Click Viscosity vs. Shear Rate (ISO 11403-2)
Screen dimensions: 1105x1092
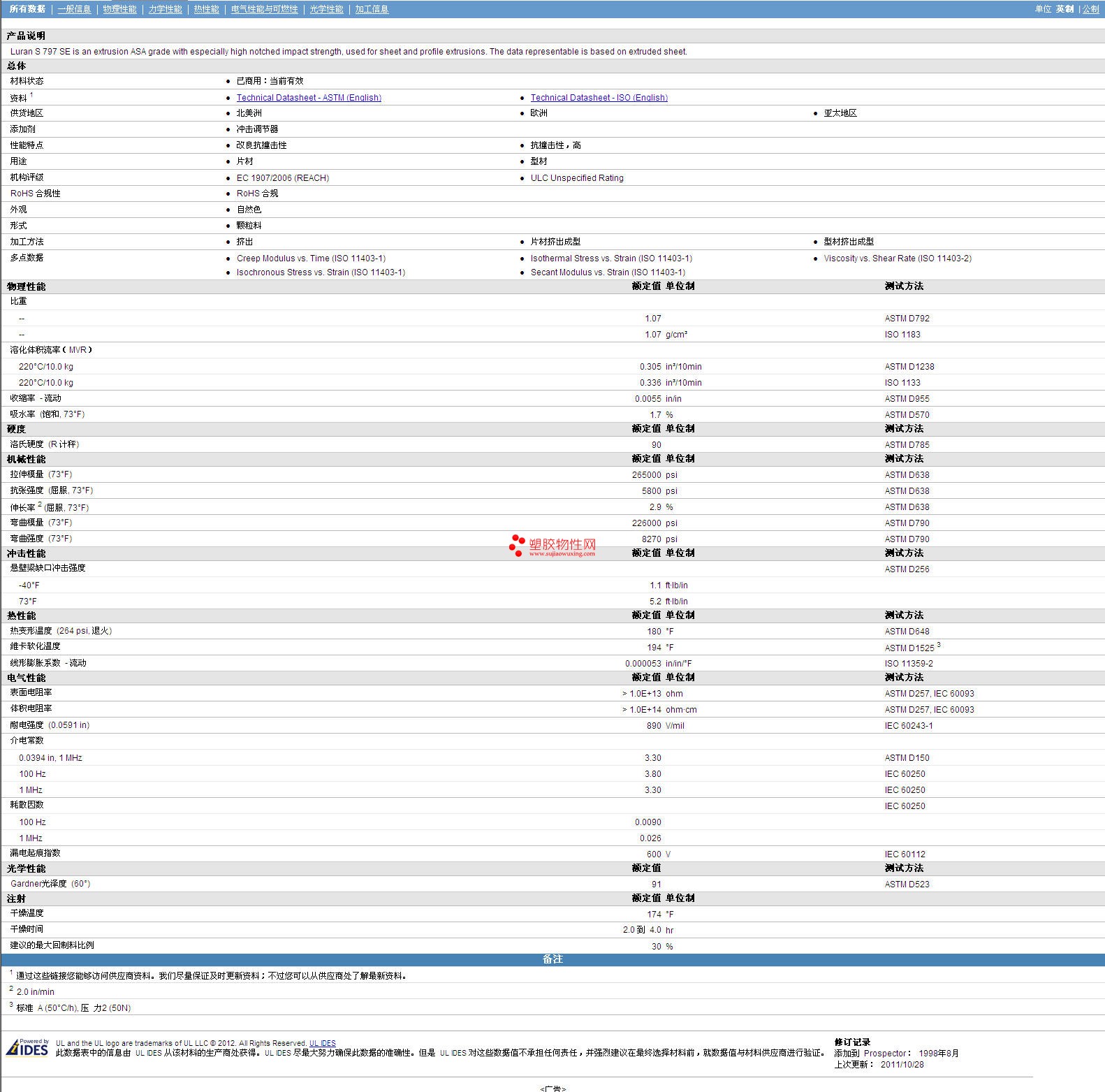click(898, 259)
